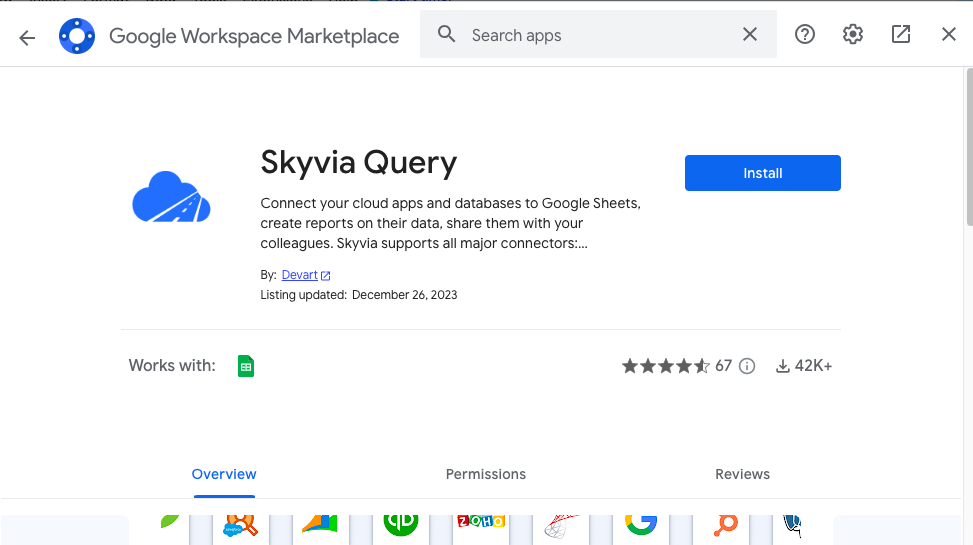
Task: Click the 42K+ downloads count
Action: [x=813, y=366]
